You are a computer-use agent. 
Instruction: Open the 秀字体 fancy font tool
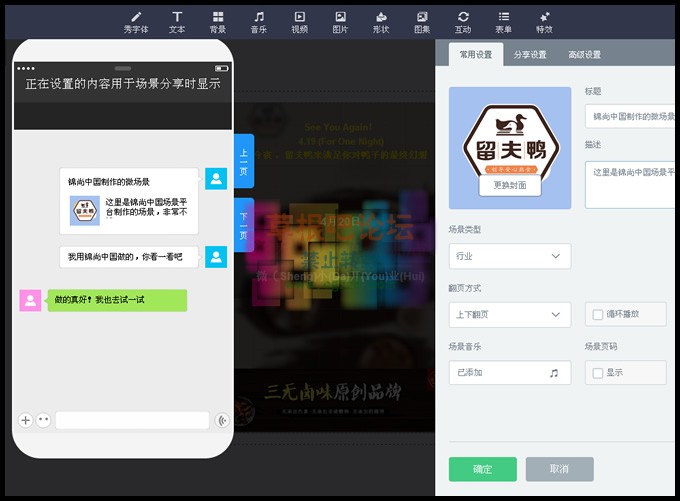coord(136,23)
